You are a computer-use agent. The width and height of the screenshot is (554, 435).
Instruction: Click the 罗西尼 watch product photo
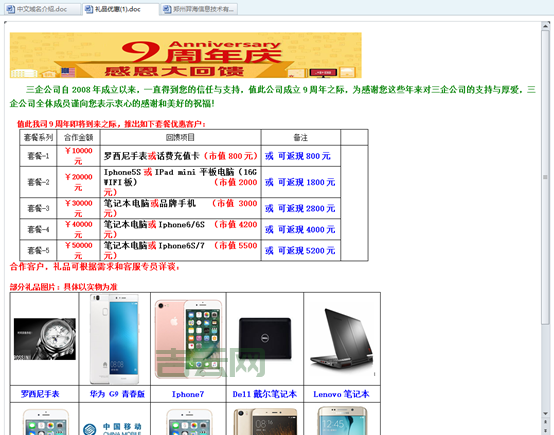coord(45,339)
